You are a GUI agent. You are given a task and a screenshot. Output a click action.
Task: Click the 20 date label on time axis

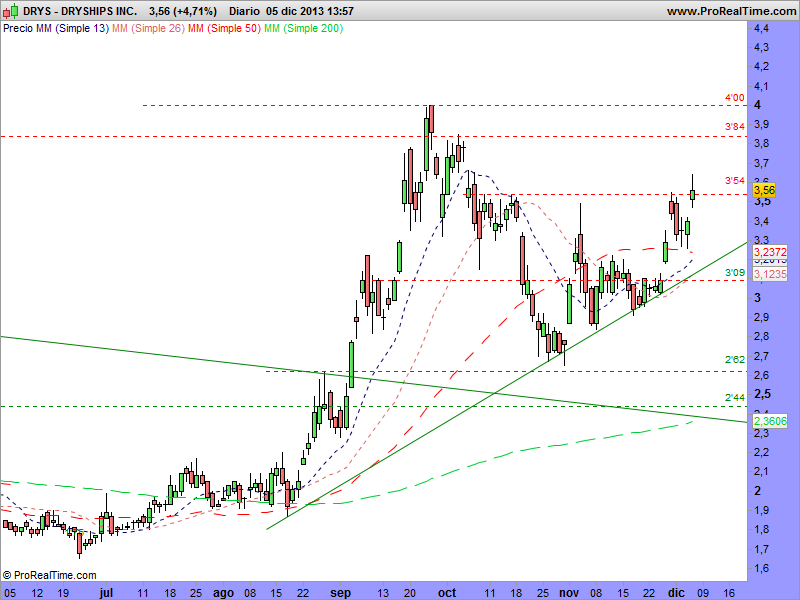[410, 593]
